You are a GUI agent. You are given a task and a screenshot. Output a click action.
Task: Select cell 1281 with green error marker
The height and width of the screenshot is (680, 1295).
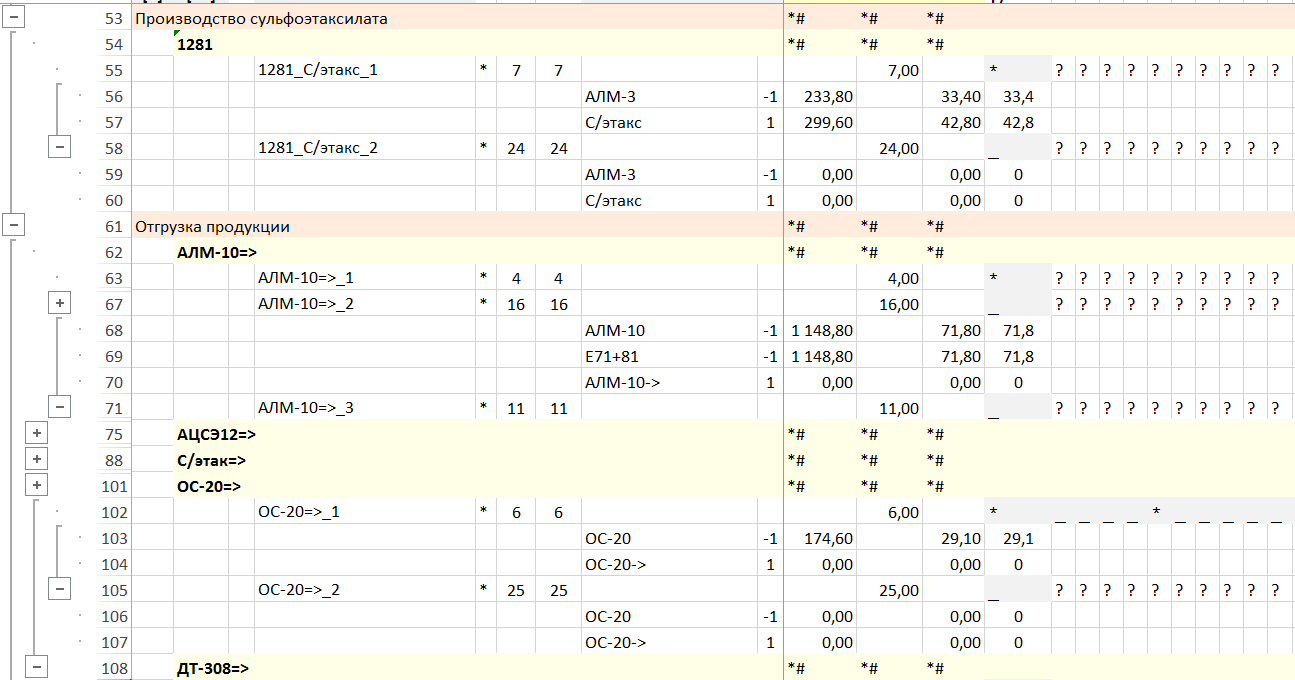194,45
